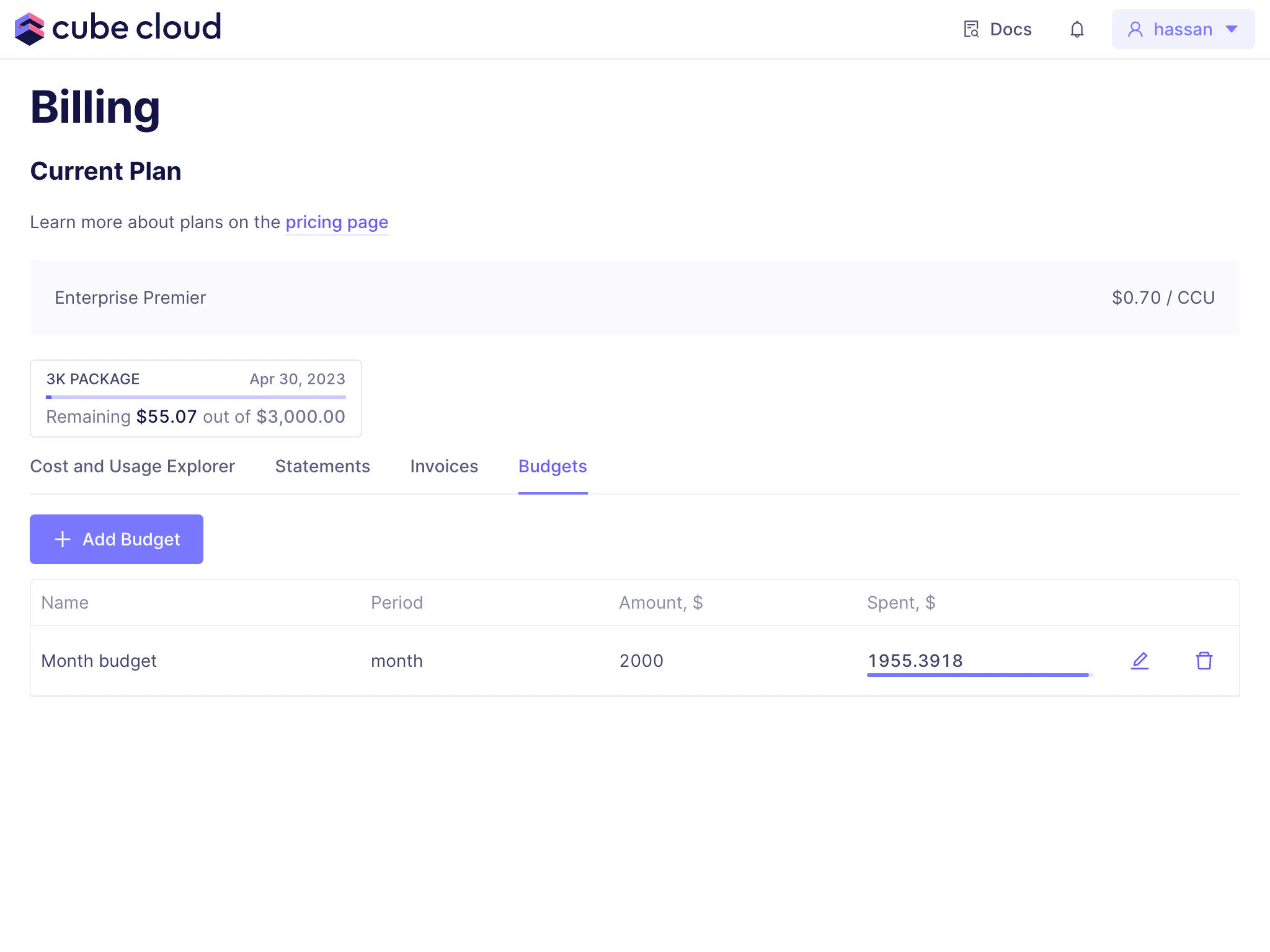Click the Month budget row name
The image size is (1270, 952).
(99, 661)
